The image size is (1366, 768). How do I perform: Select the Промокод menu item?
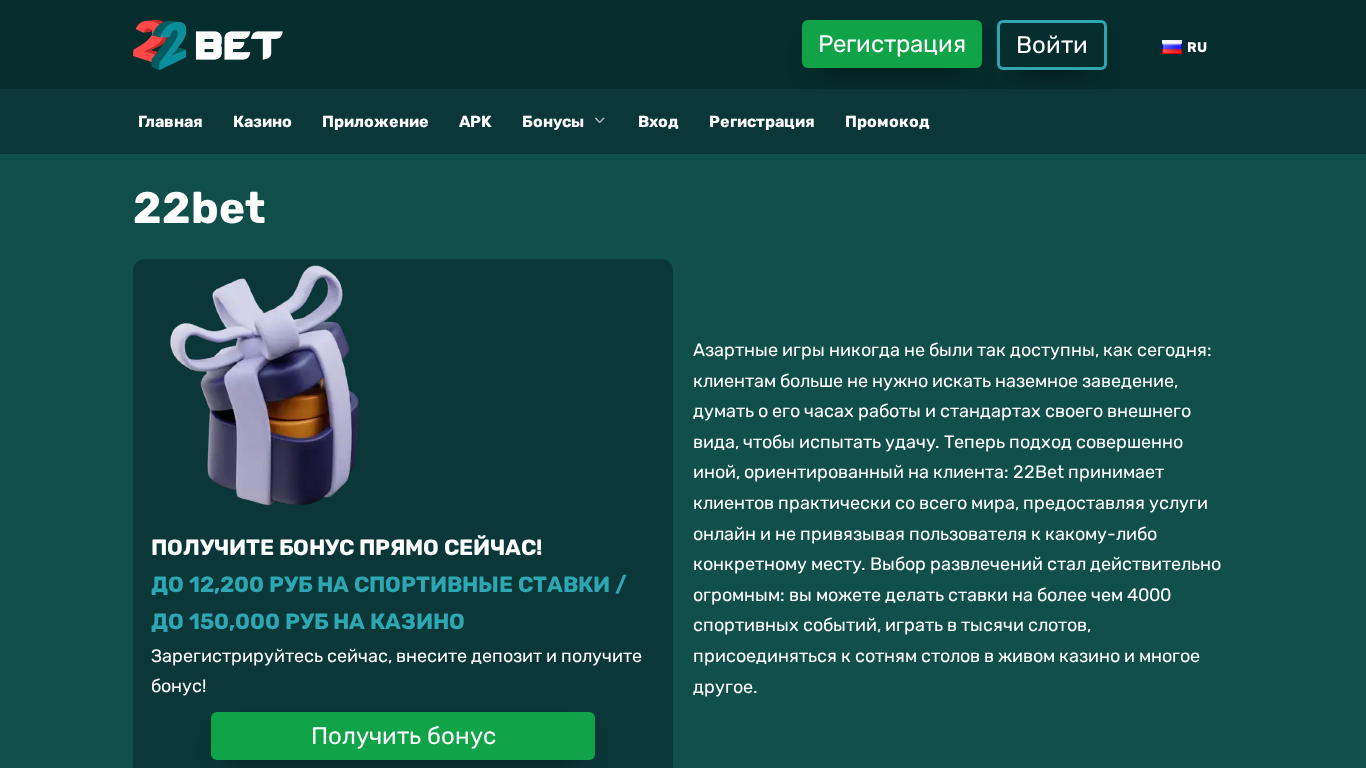pos(887,122)
